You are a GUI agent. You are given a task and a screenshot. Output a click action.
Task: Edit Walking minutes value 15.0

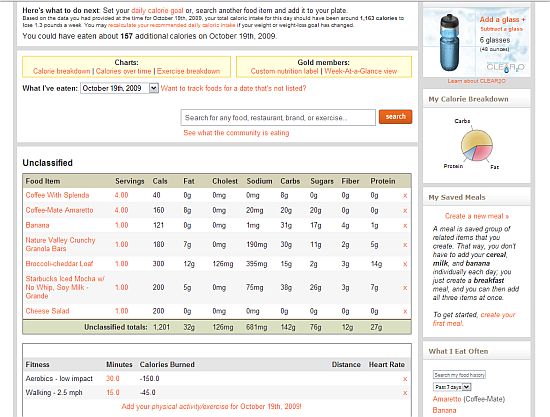click(113, 393)
